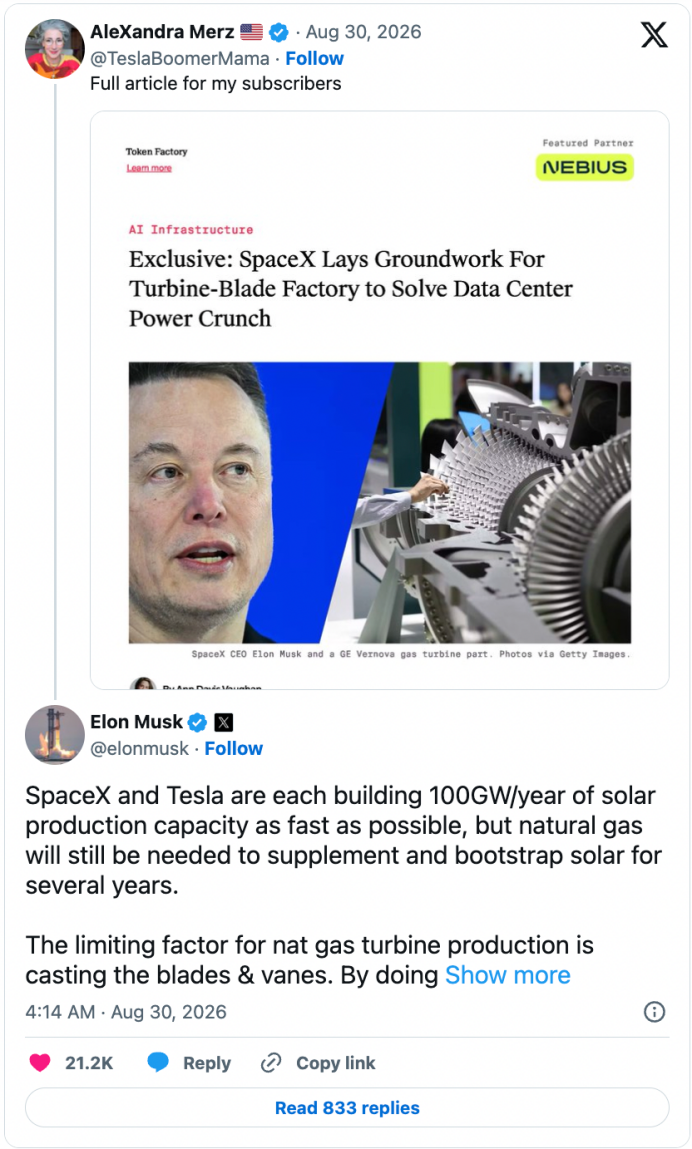Click Elon Musk's rocket launch avatar
Image resolution: width=692 pixels, height=1149 pixels.
click(x=55, y=734)
